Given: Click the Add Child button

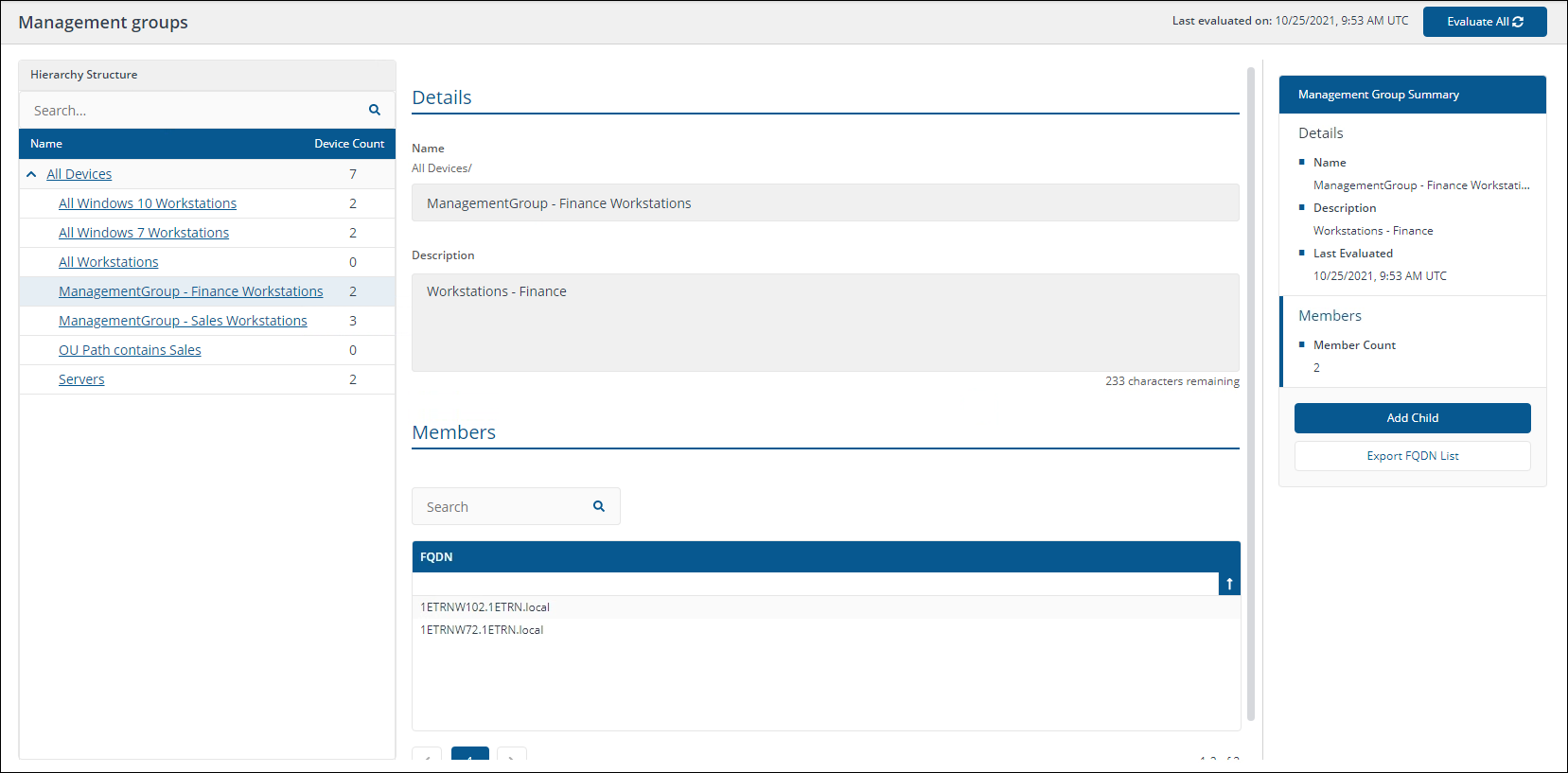Looking at the screenshot, I should tap(1412, 418).
